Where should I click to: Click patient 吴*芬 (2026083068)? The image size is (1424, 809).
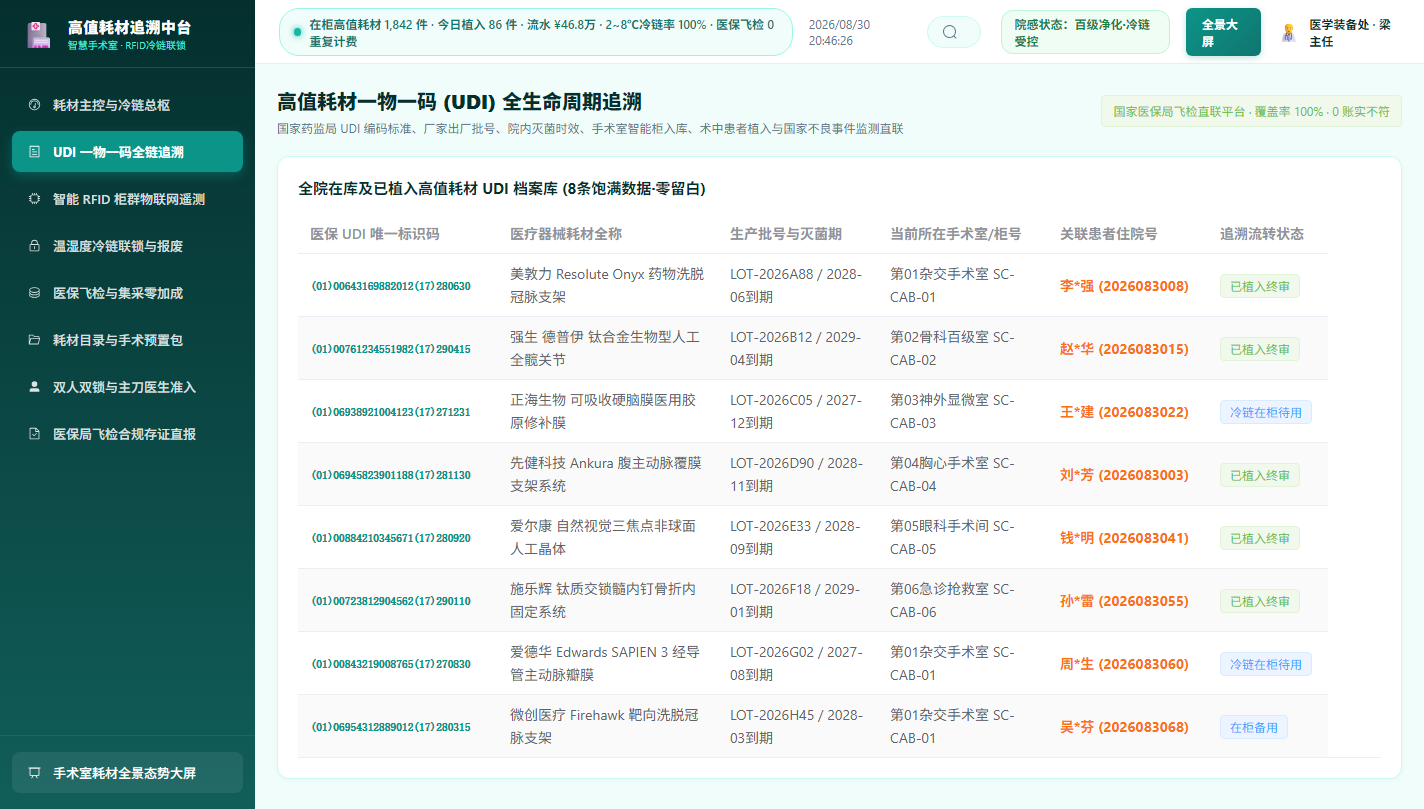pos(1124,727)
